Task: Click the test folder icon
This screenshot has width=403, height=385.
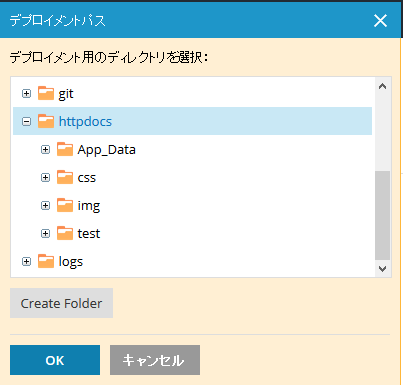Action: 65,233
